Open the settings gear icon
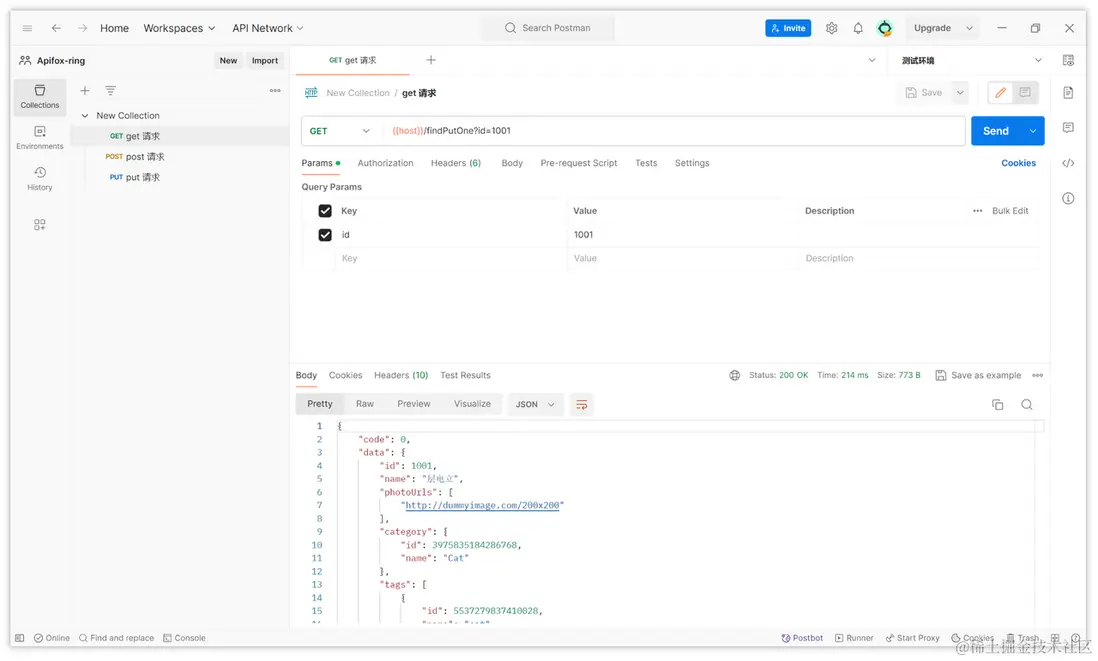This screenshot has width=1098, height=661. tap(831, 28)
